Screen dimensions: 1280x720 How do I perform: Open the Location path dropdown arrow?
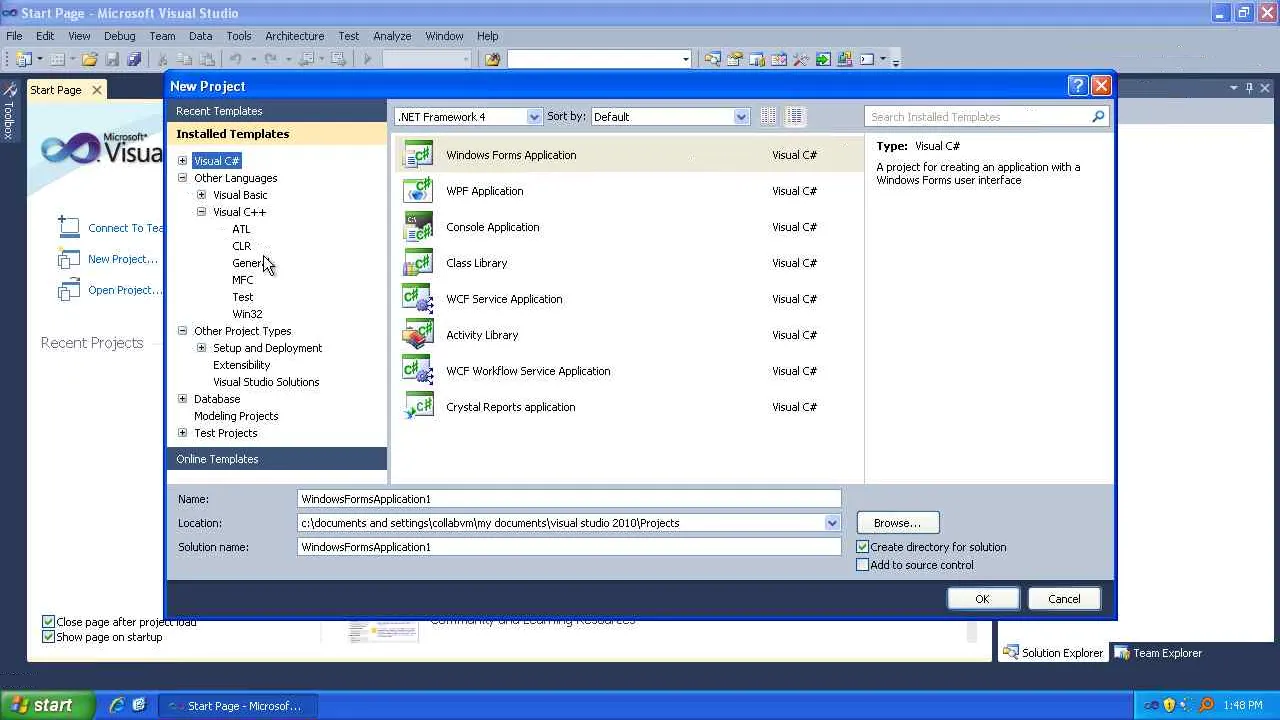(832, 523)
